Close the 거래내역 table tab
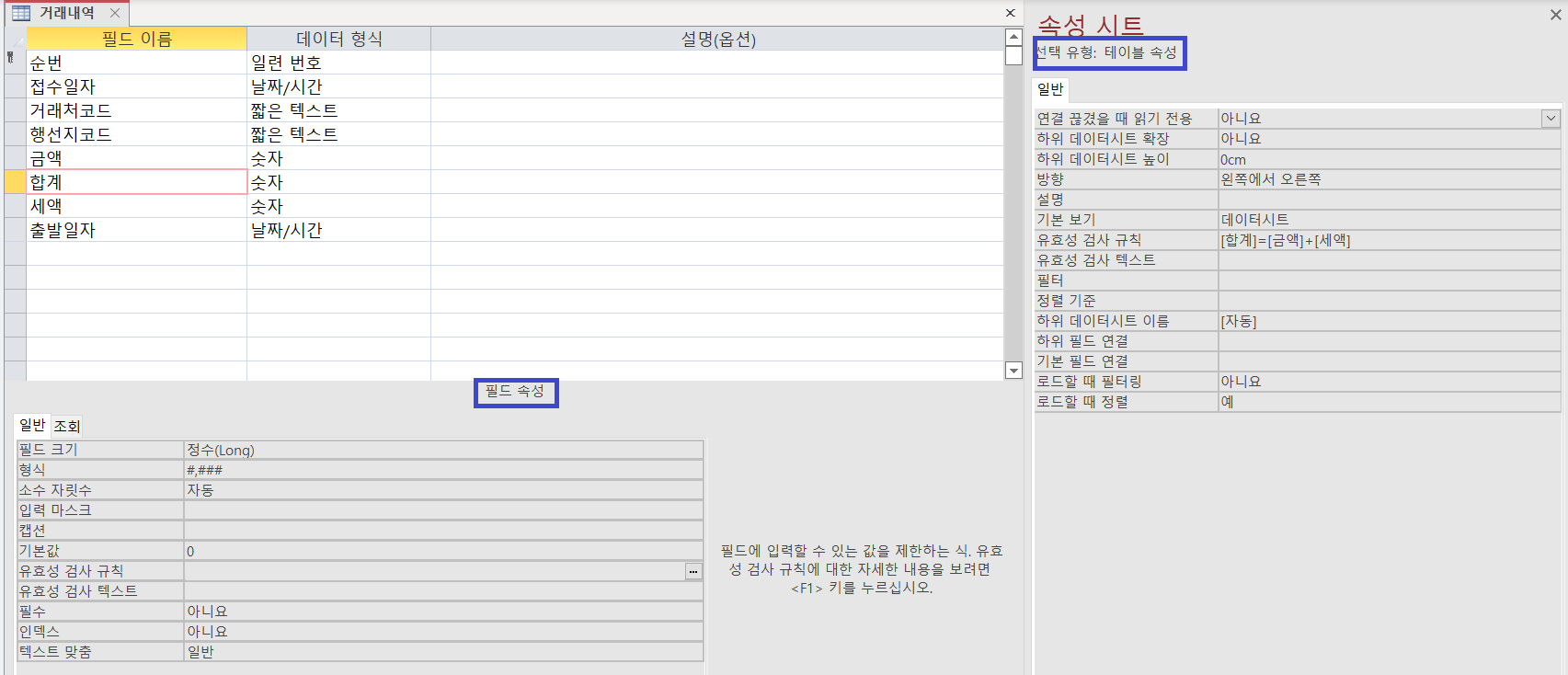Viewport: 1568px width, 675px height. [115, 13]
